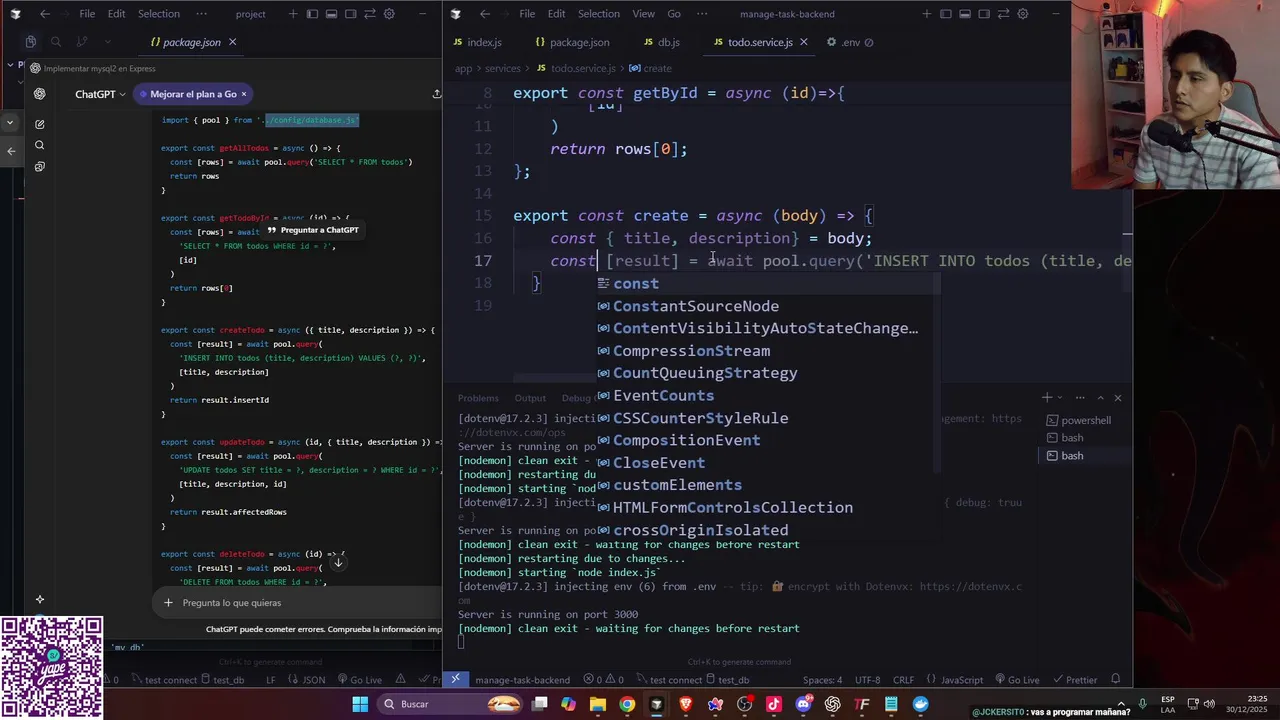Close the package.json tab in project window
1280x720 pixels.
pyautogui.click(x=232, y=42)
